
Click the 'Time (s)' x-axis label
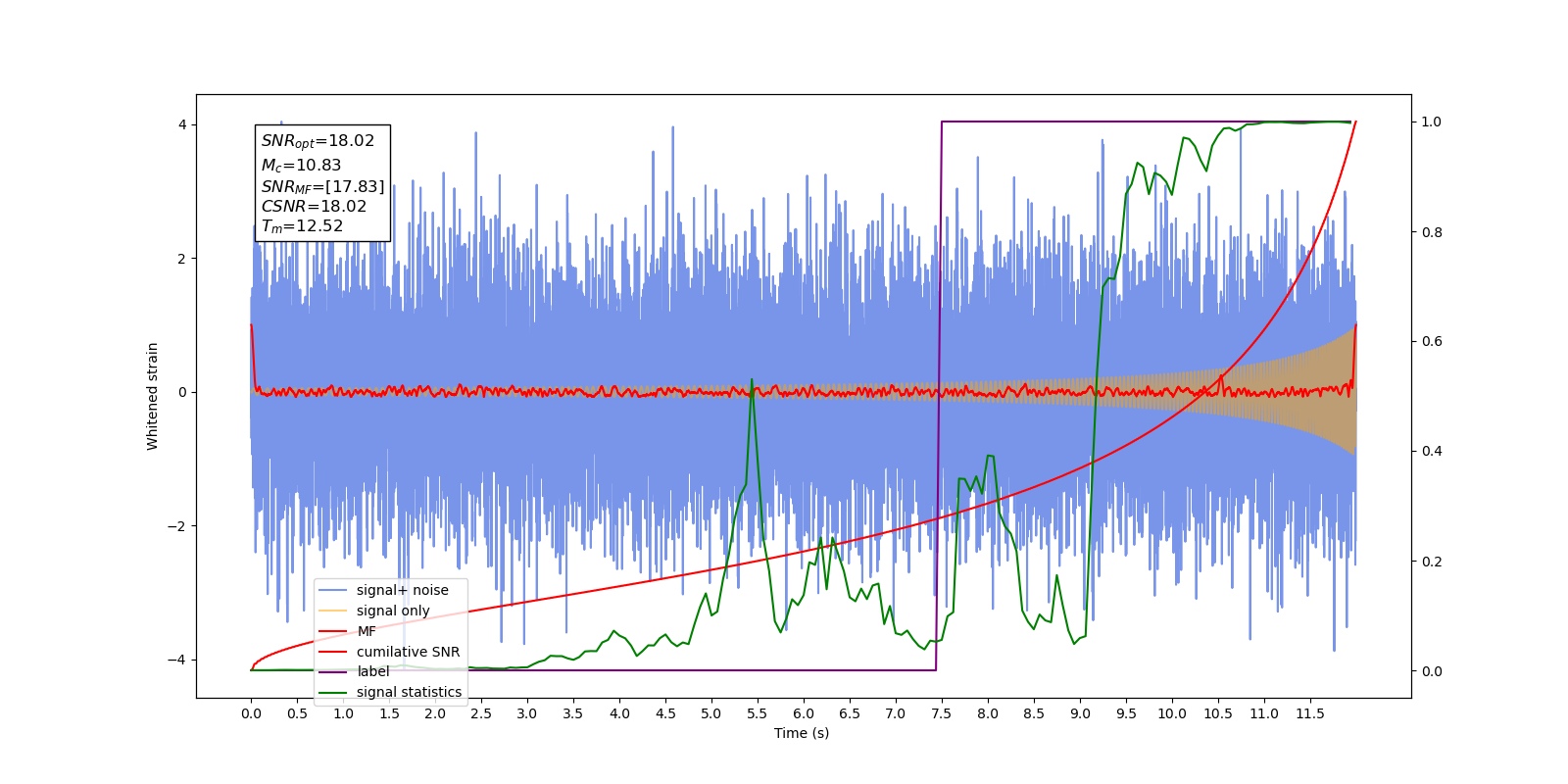802,733
